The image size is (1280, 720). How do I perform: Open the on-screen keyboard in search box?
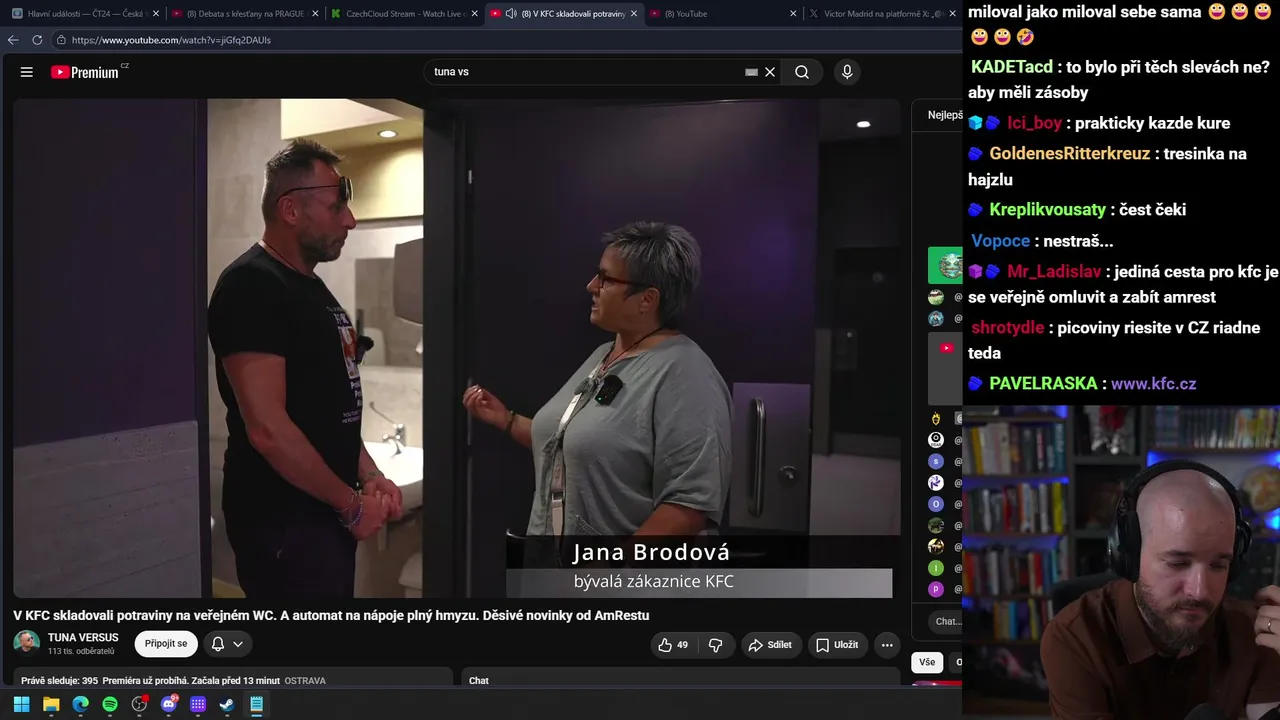click(x=751, y=72)
